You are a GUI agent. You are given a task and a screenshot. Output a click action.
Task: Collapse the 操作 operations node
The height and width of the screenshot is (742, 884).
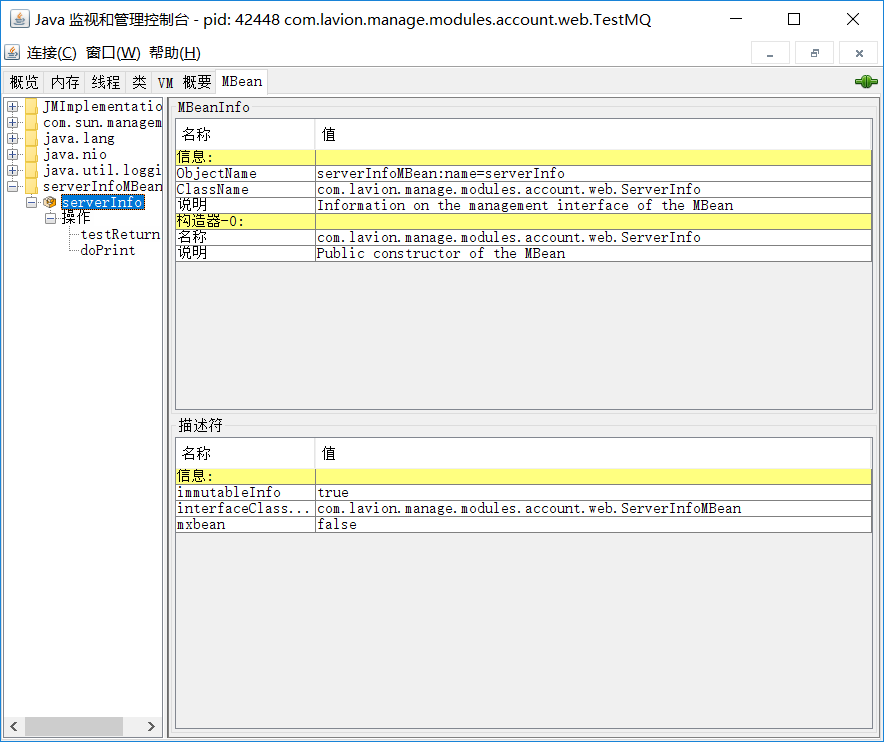point(50,217)
